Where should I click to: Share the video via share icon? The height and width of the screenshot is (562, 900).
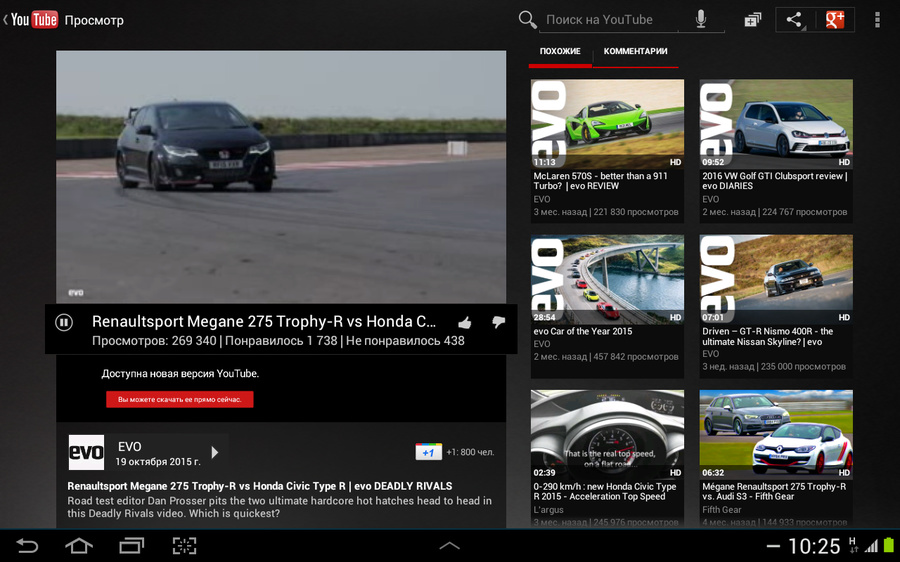pos(794,20)
